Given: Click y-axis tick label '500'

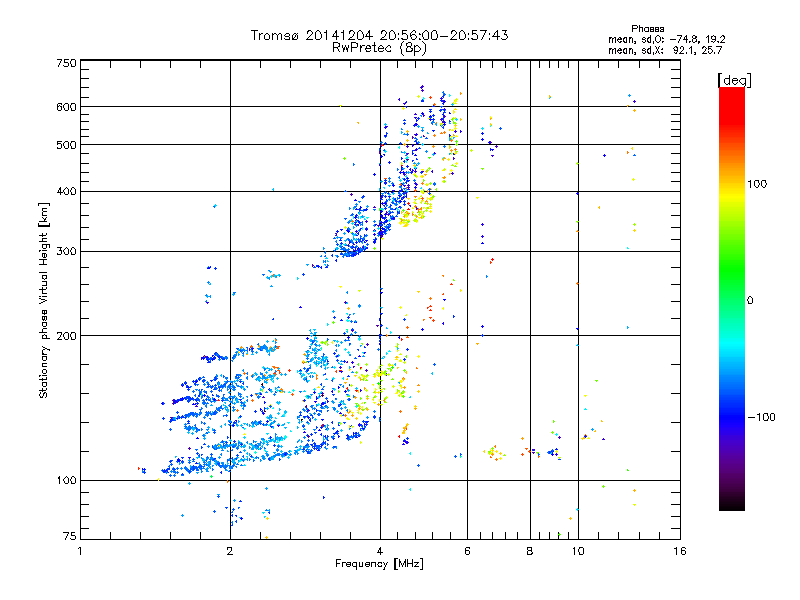Looking at the screenshot, I should tap(66, 145).
